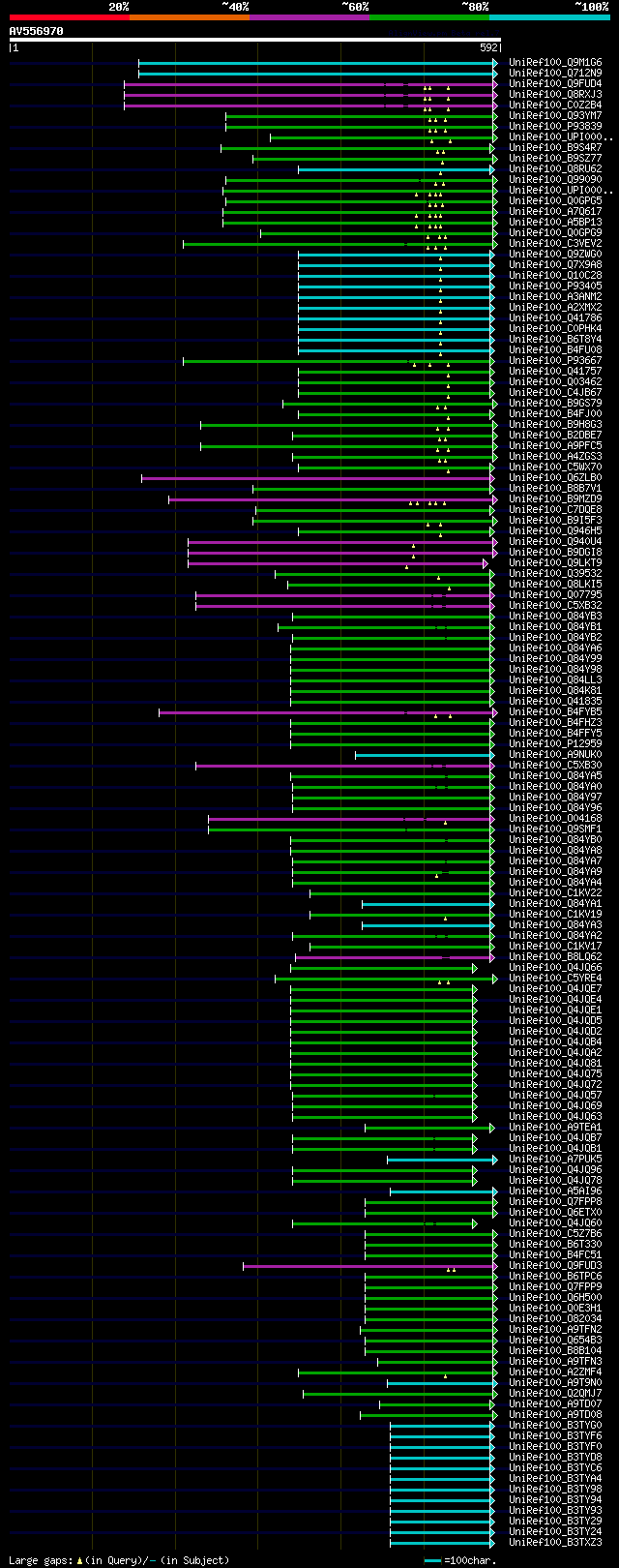
Task: Select UniRef100_Q4JQE7 label
Action: click(x=555, y=989)
